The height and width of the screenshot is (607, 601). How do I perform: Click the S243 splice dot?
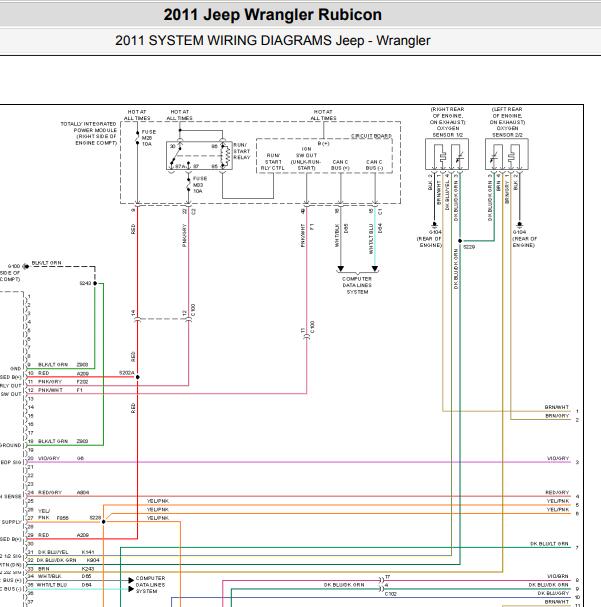[95, 283]
